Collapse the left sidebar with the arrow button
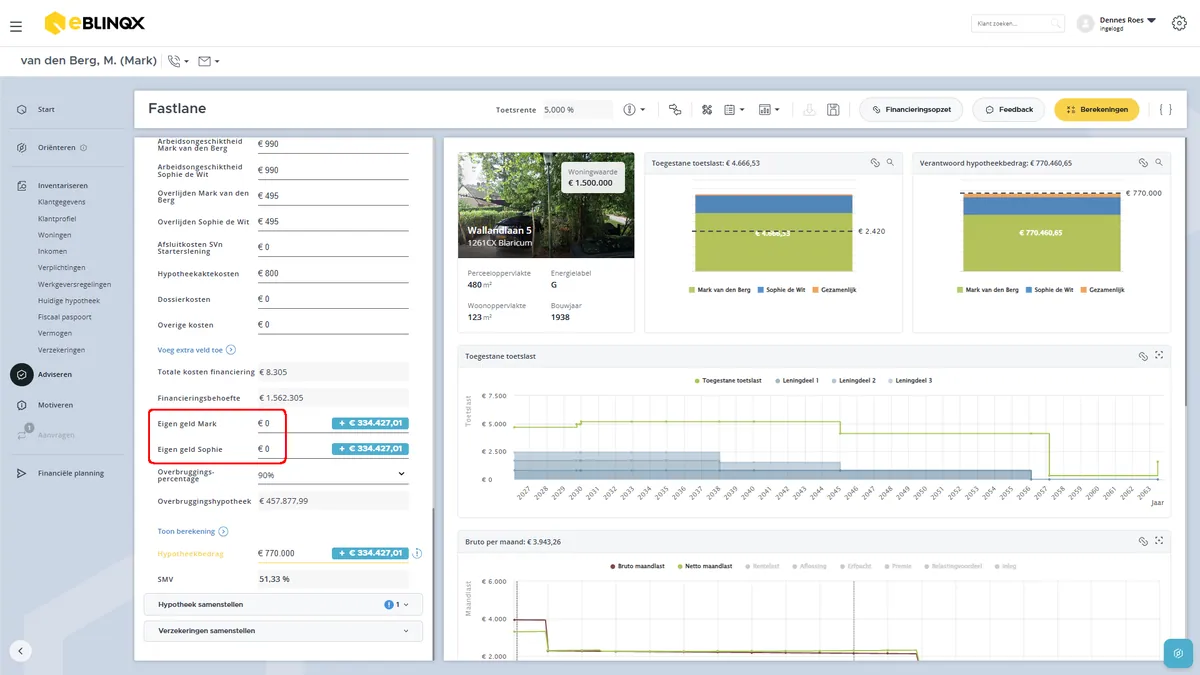The width and height of the screenshot is (1200, 675). [21, 651]
